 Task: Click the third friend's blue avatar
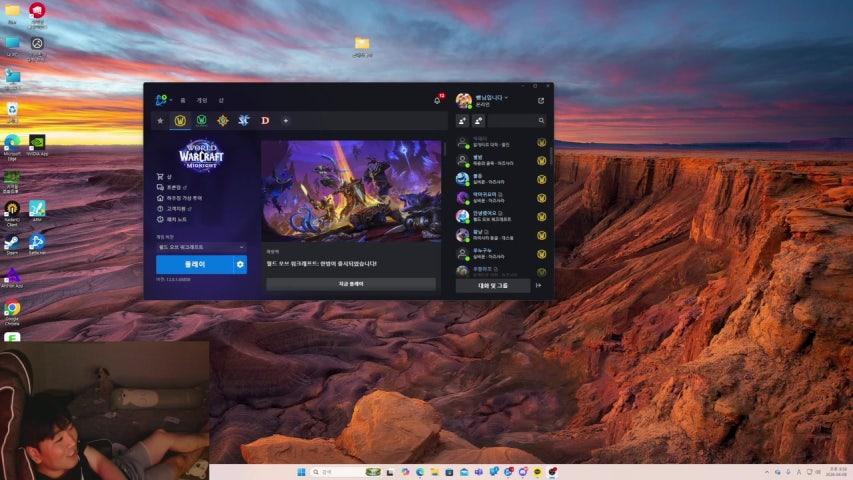[x=462, y=179]
